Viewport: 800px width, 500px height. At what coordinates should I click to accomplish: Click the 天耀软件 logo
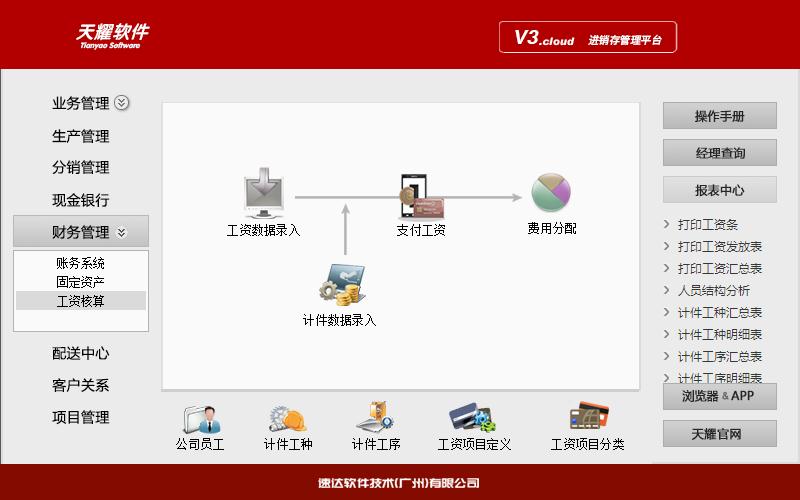[x=112, y=36]
